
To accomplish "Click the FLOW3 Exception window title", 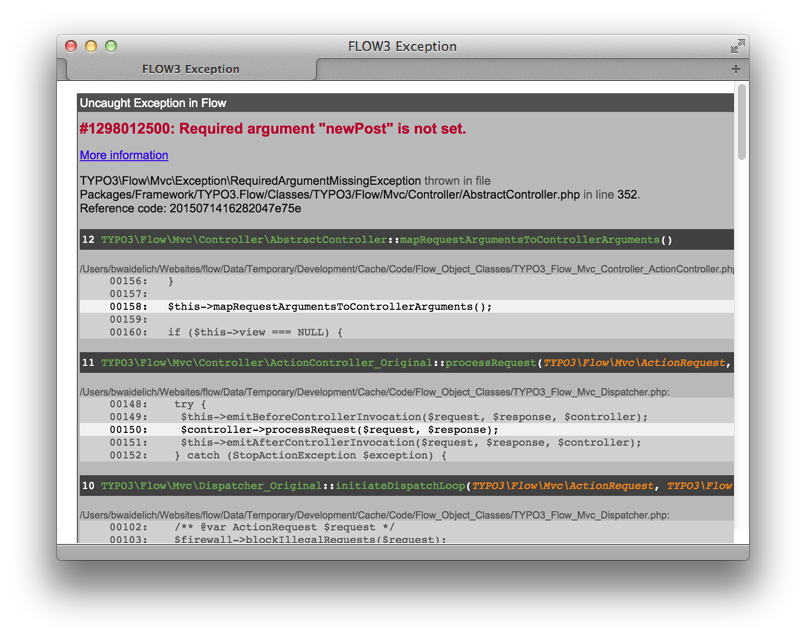I will click(x=402, y=46).
